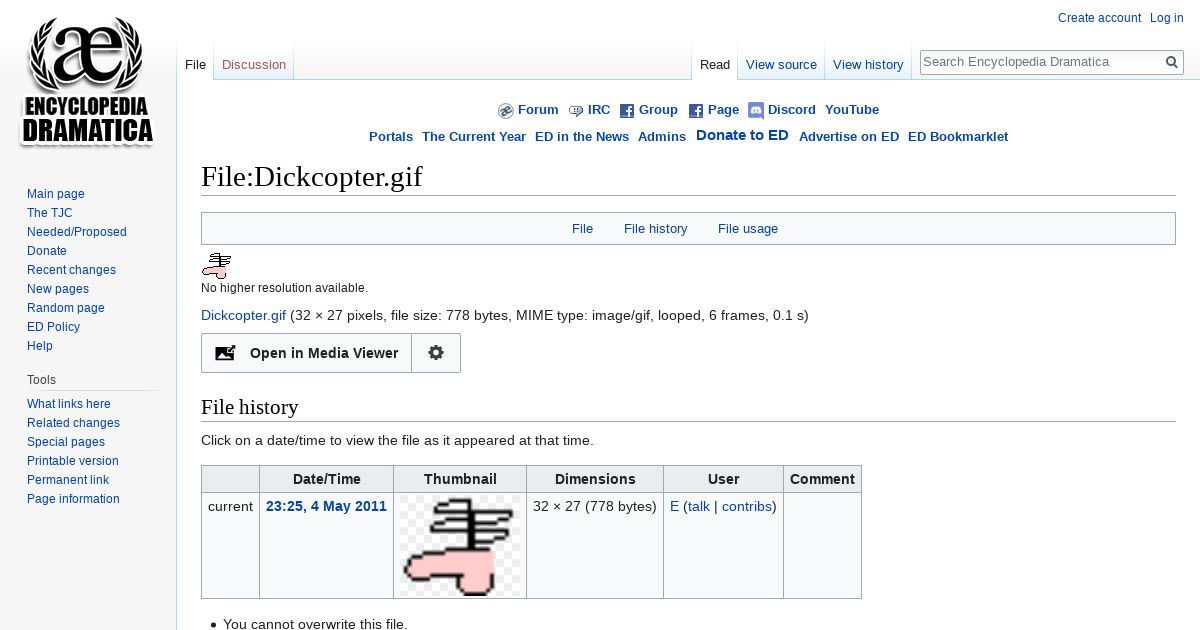Open ED Bookmarklet link
This screenshot has width=1200, height=630.
[958, 137]
